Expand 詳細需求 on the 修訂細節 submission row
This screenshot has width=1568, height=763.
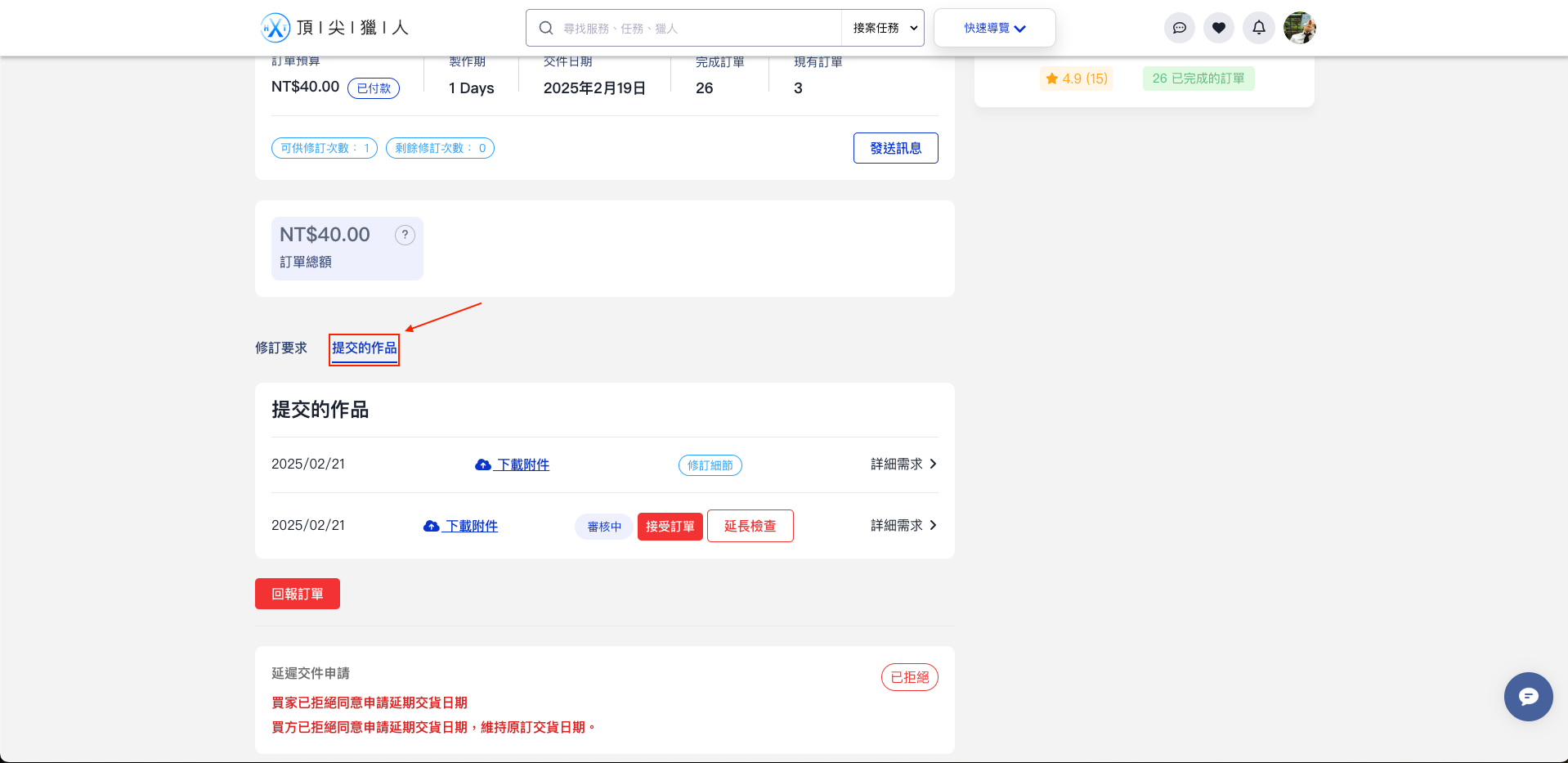[x=903, y=464]
